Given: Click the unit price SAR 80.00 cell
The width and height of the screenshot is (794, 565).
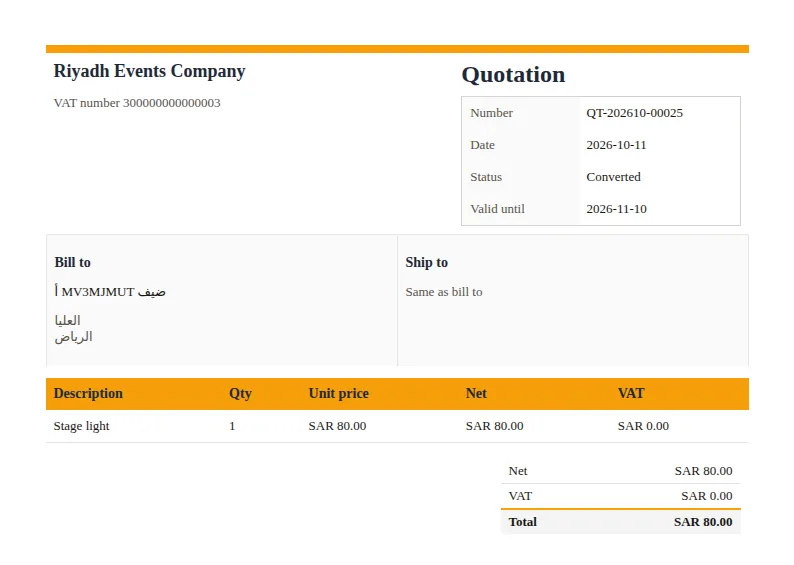Looking at the screenshot, I should [337, 426].
